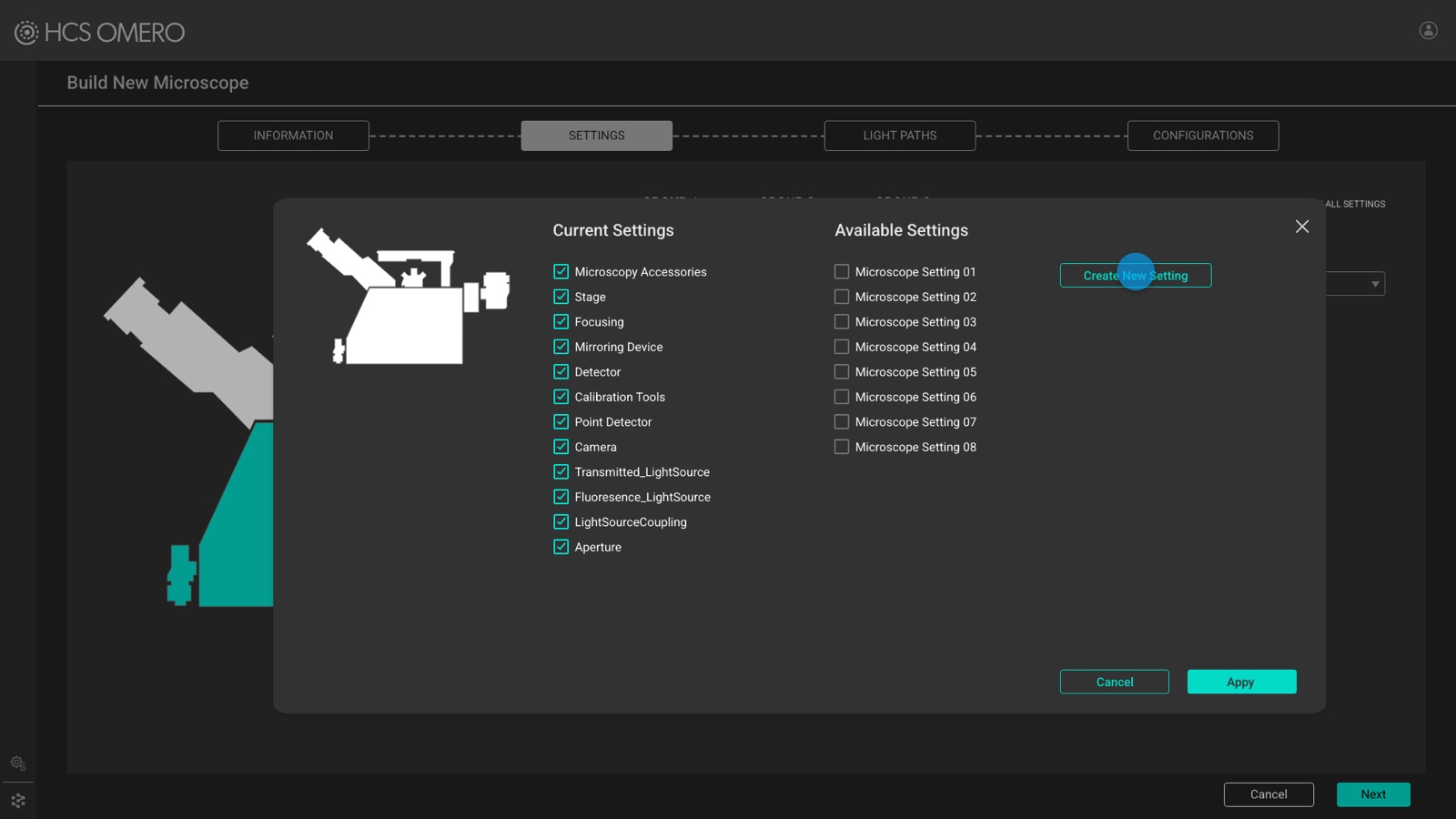Image resolution: width=1456 pixels, height=819 pixels.
Task: Apply the selected settings
Action: 1241,682
